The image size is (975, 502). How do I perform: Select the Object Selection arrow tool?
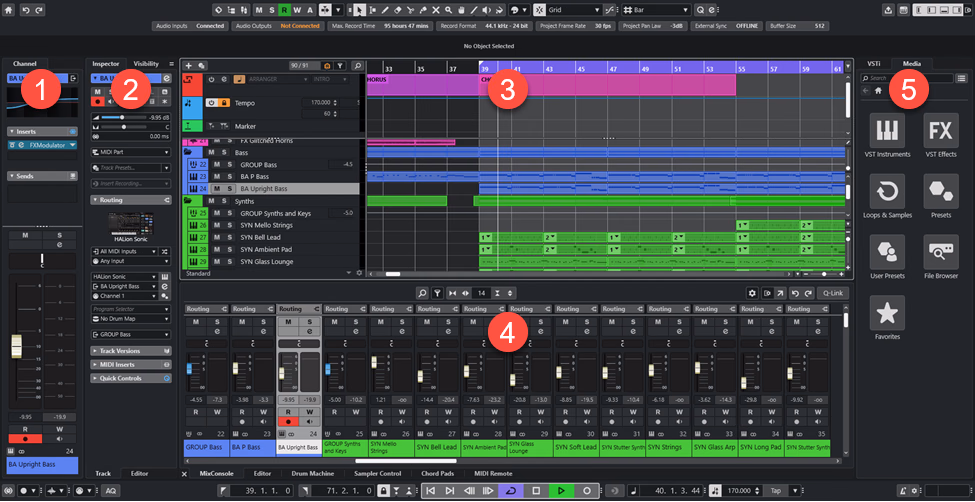(359, 10)
